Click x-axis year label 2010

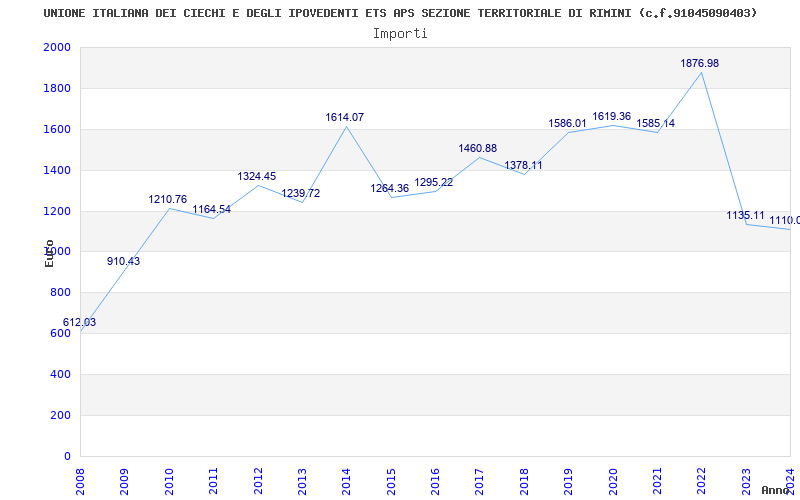click(x=169, y=481)
